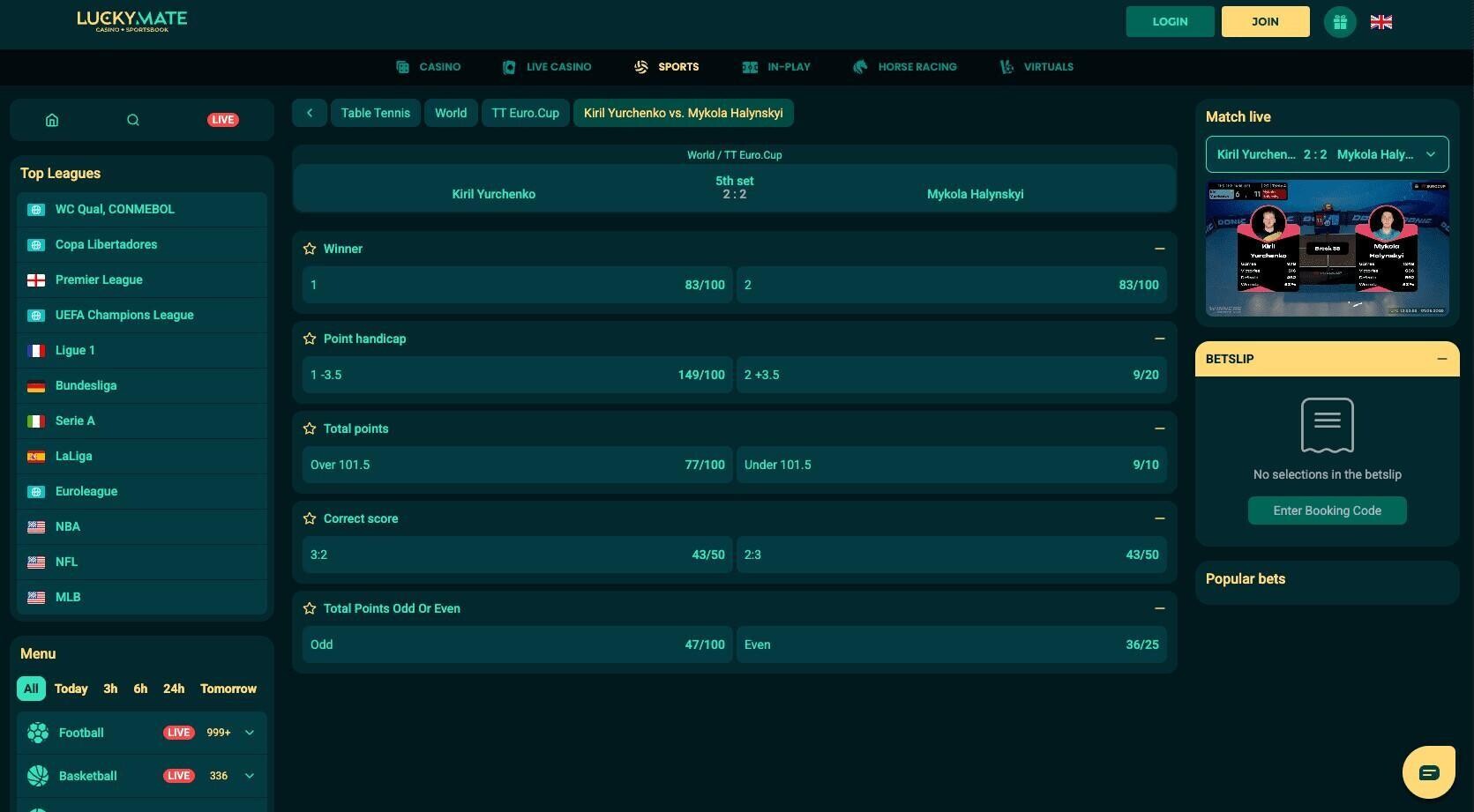Open the live chat support bubble
Viewport: 1474px width, 812px height.
click(x=1428, y=772)
